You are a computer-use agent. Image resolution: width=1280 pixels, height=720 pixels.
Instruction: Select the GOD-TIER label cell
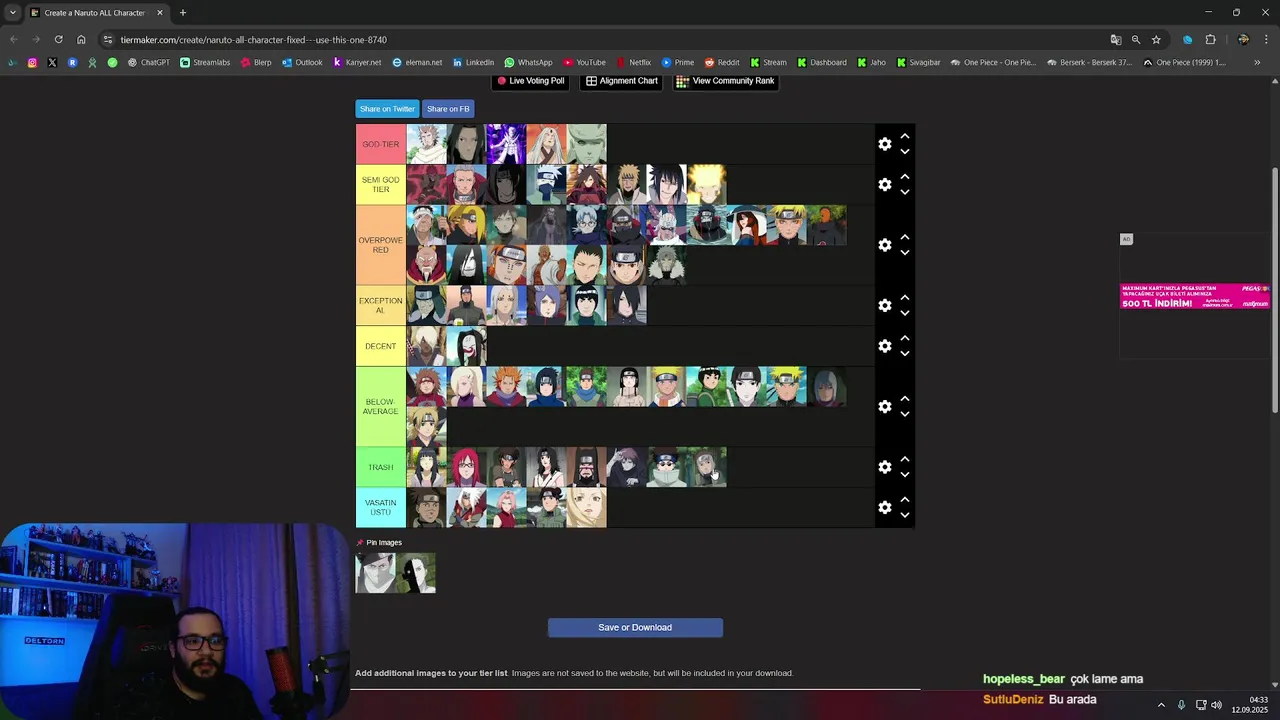coord(381,144)
